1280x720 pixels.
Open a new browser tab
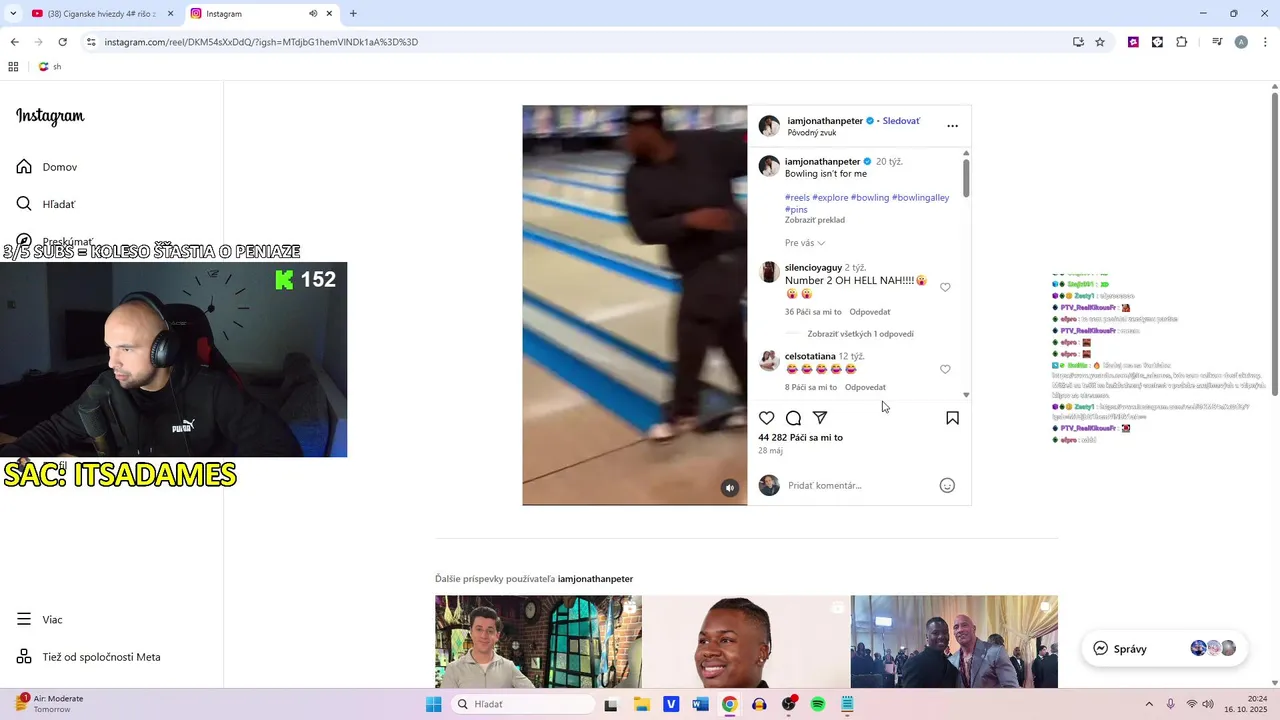353,14
